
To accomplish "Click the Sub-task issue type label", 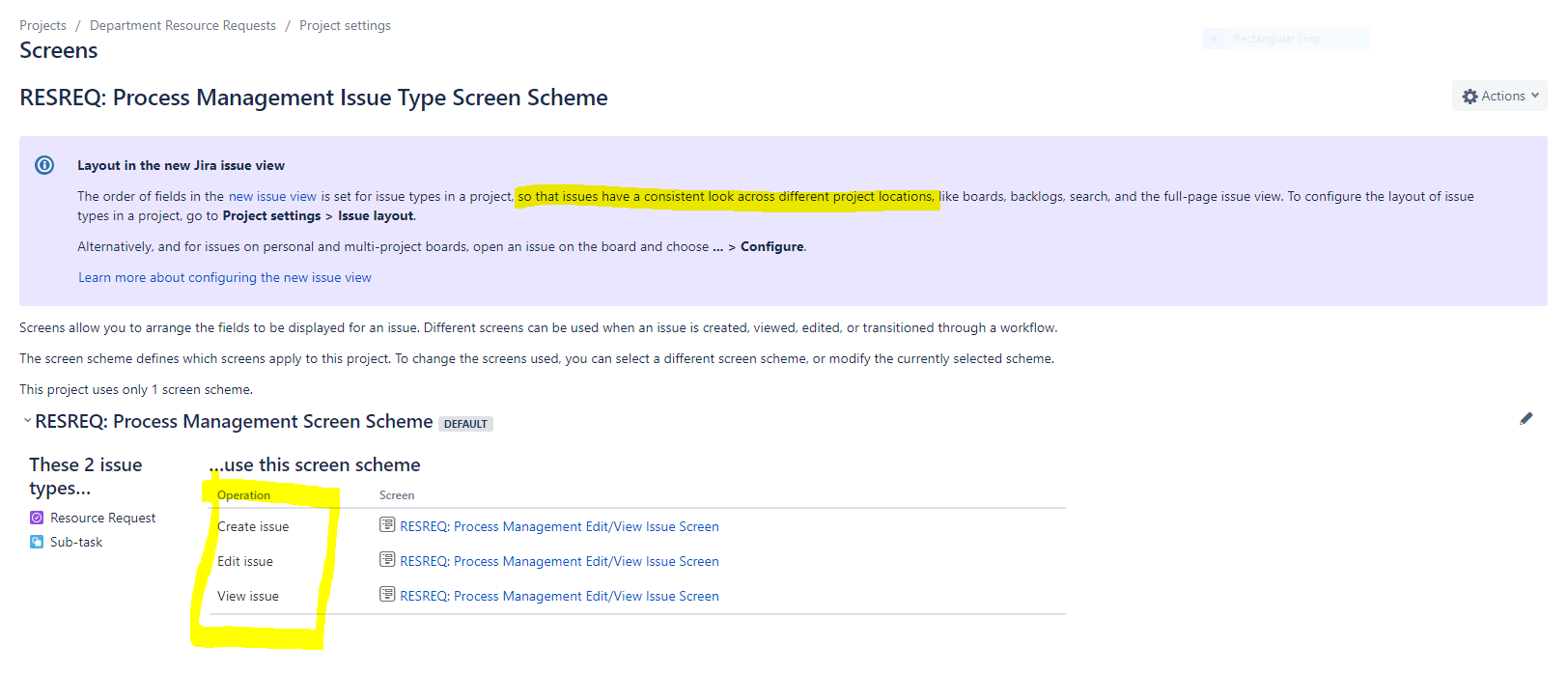I will pyautogui.click(x=76, y=542).
